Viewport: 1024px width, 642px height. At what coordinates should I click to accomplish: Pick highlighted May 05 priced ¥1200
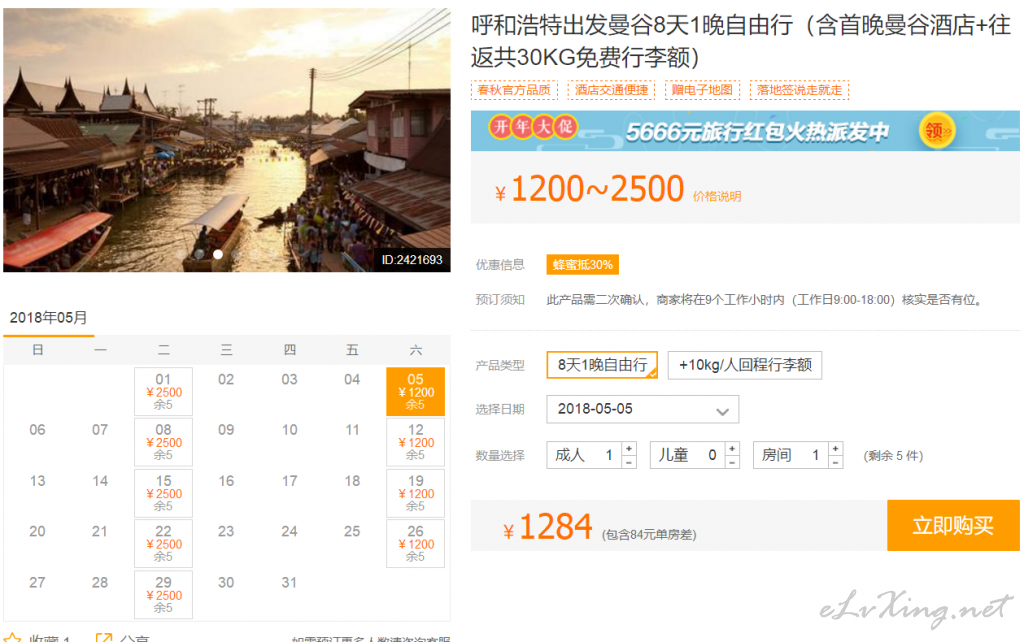click(x=415, y=391)
